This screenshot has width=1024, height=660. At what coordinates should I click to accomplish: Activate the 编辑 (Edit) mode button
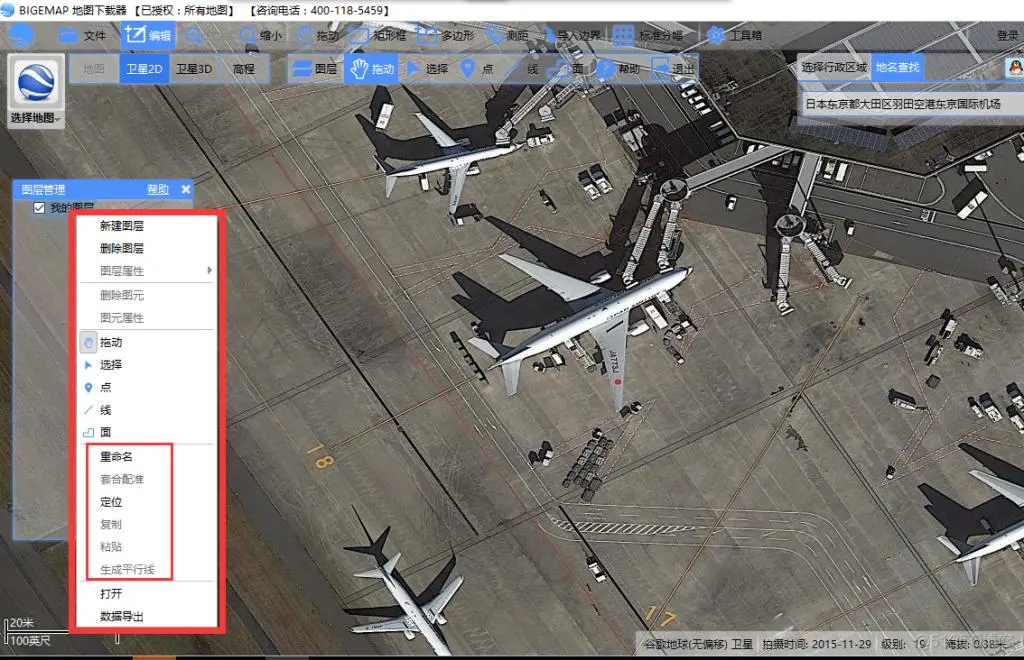[x=148, y=35]
